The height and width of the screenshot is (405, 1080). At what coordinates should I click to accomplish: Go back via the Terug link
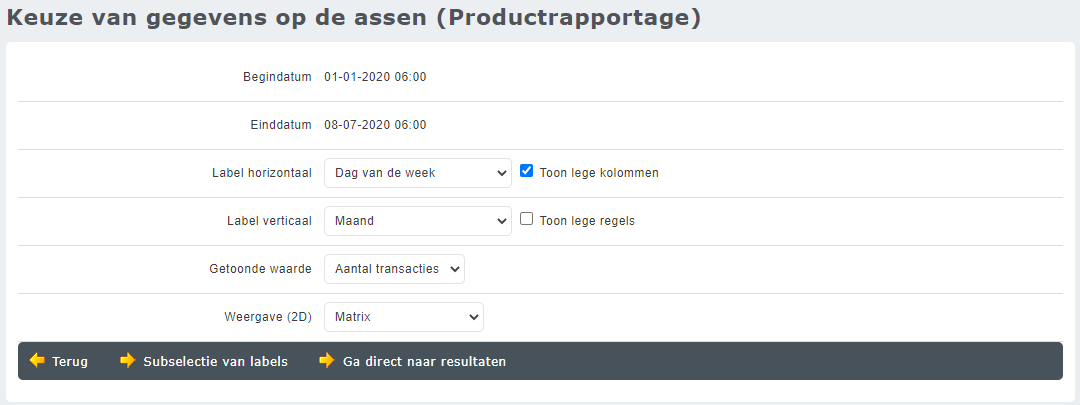point(70,362)
